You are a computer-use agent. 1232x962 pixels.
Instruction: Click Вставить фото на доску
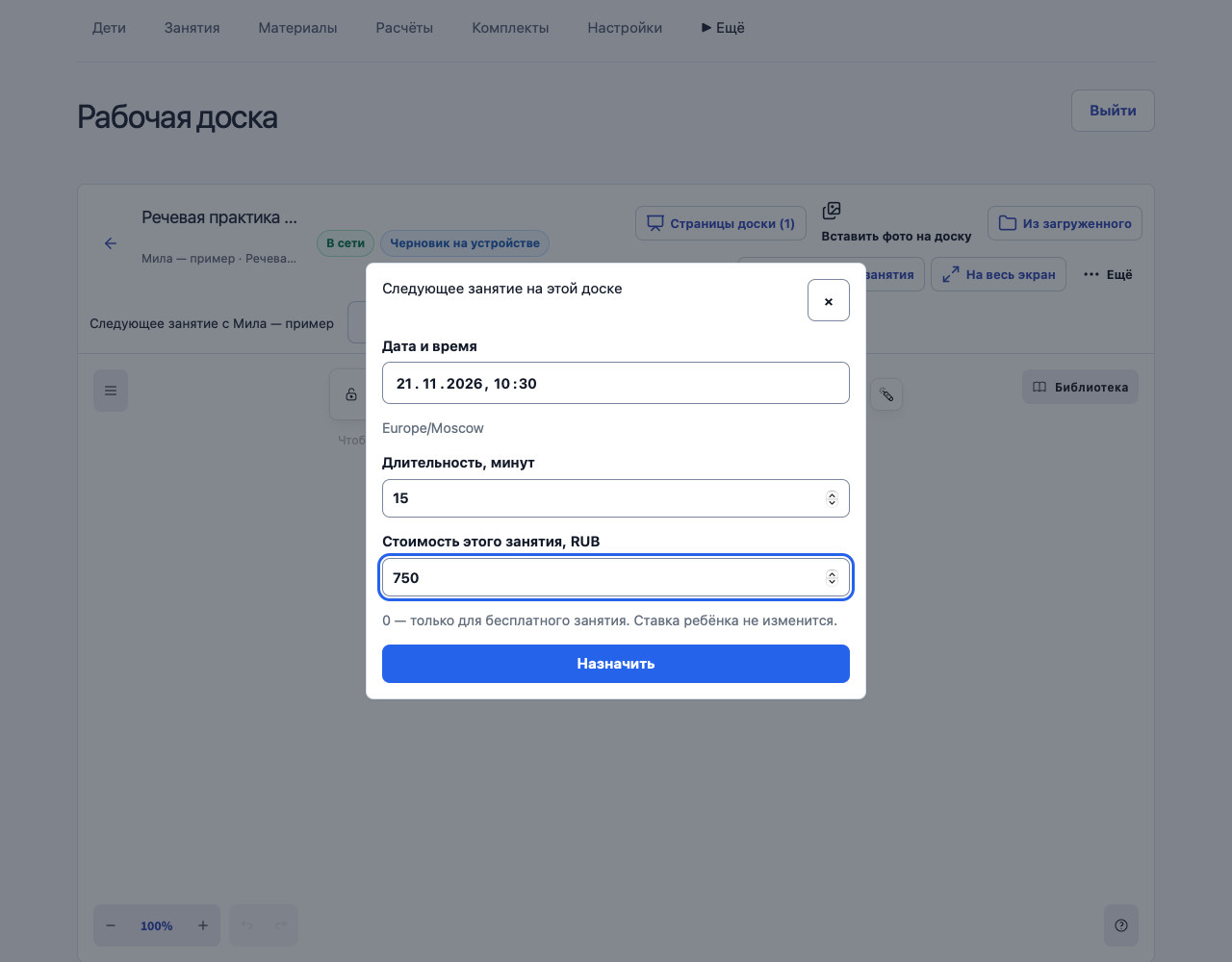point(896,222)
